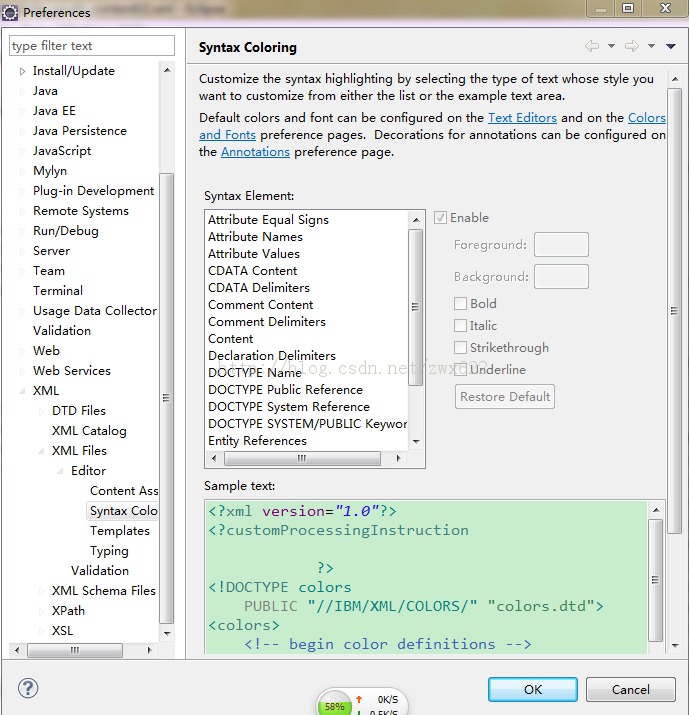Collapse the XML tree node
Screen dimensions: 689x715
(x=22, y=391)
